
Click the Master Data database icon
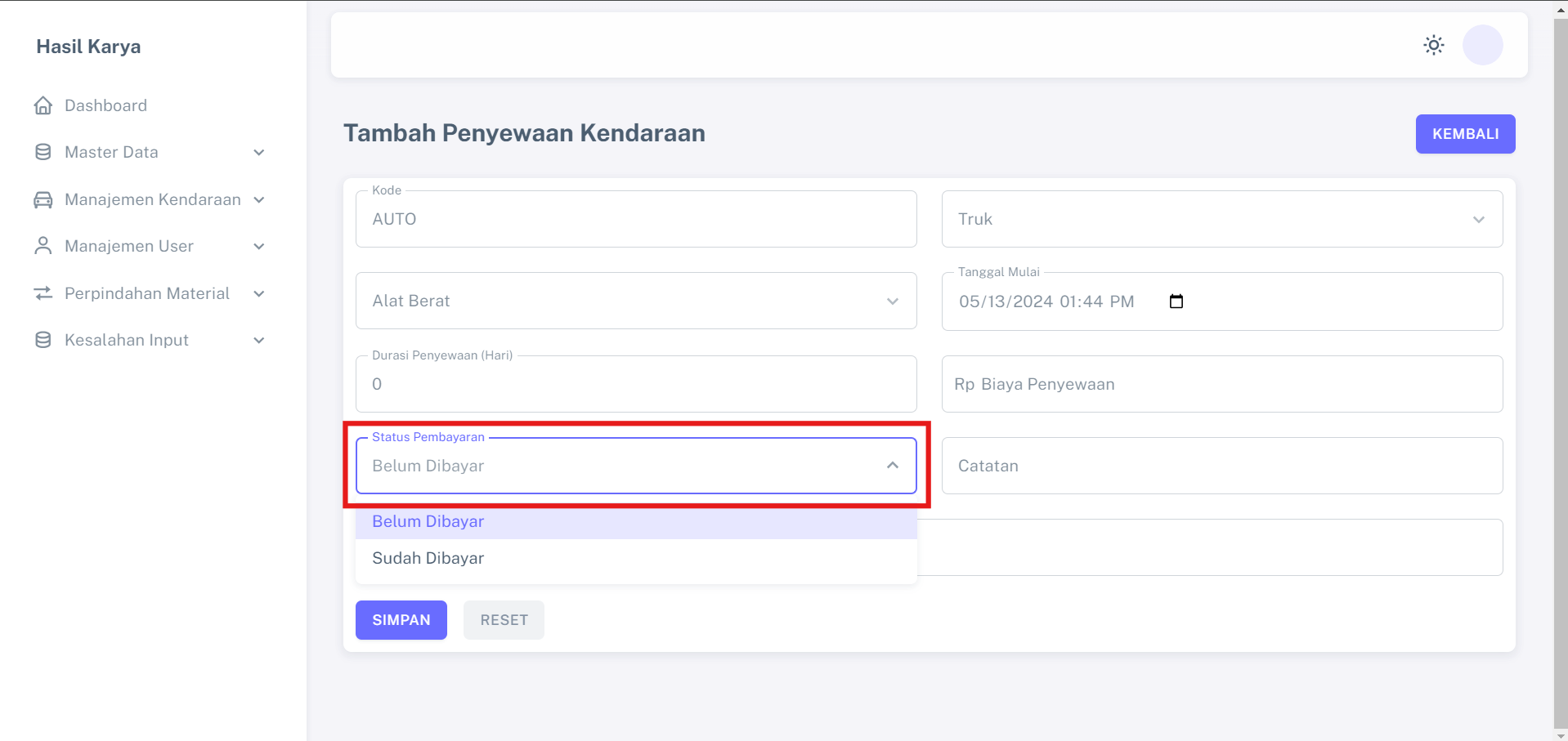point(43,152)
